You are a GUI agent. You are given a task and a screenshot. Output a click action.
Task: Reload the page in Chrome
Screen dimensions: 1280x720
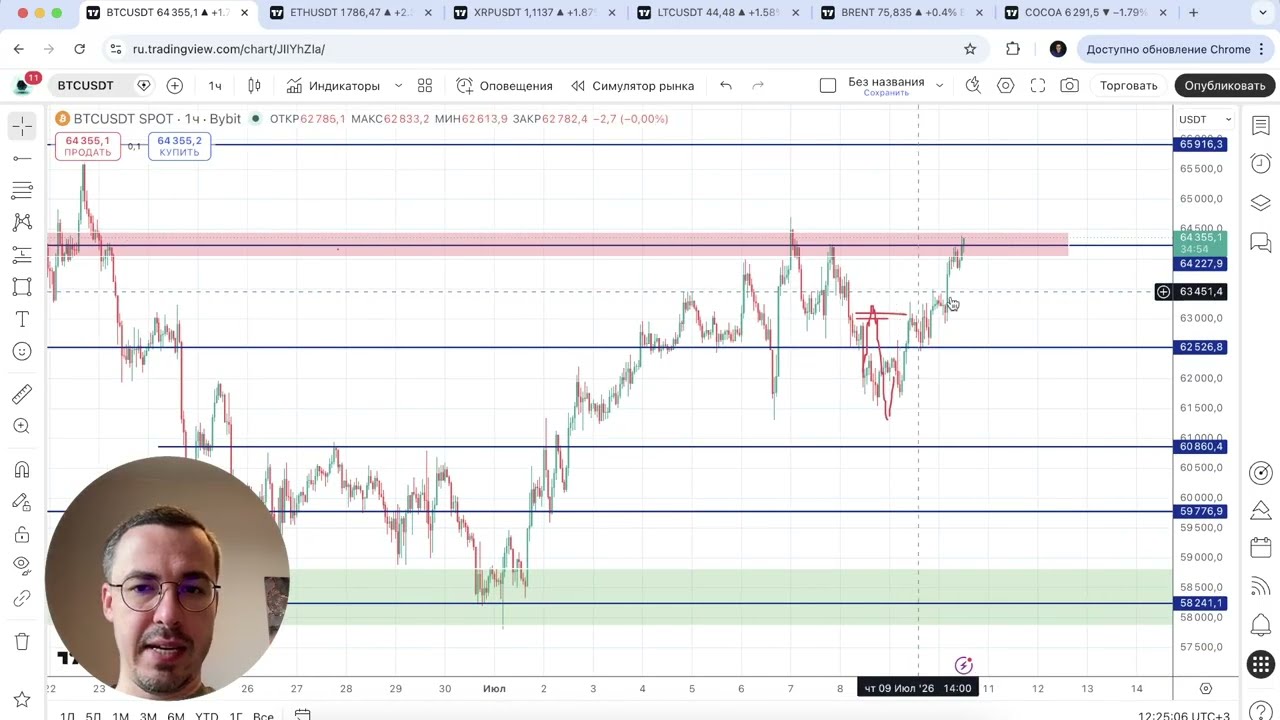click(79, 49)
